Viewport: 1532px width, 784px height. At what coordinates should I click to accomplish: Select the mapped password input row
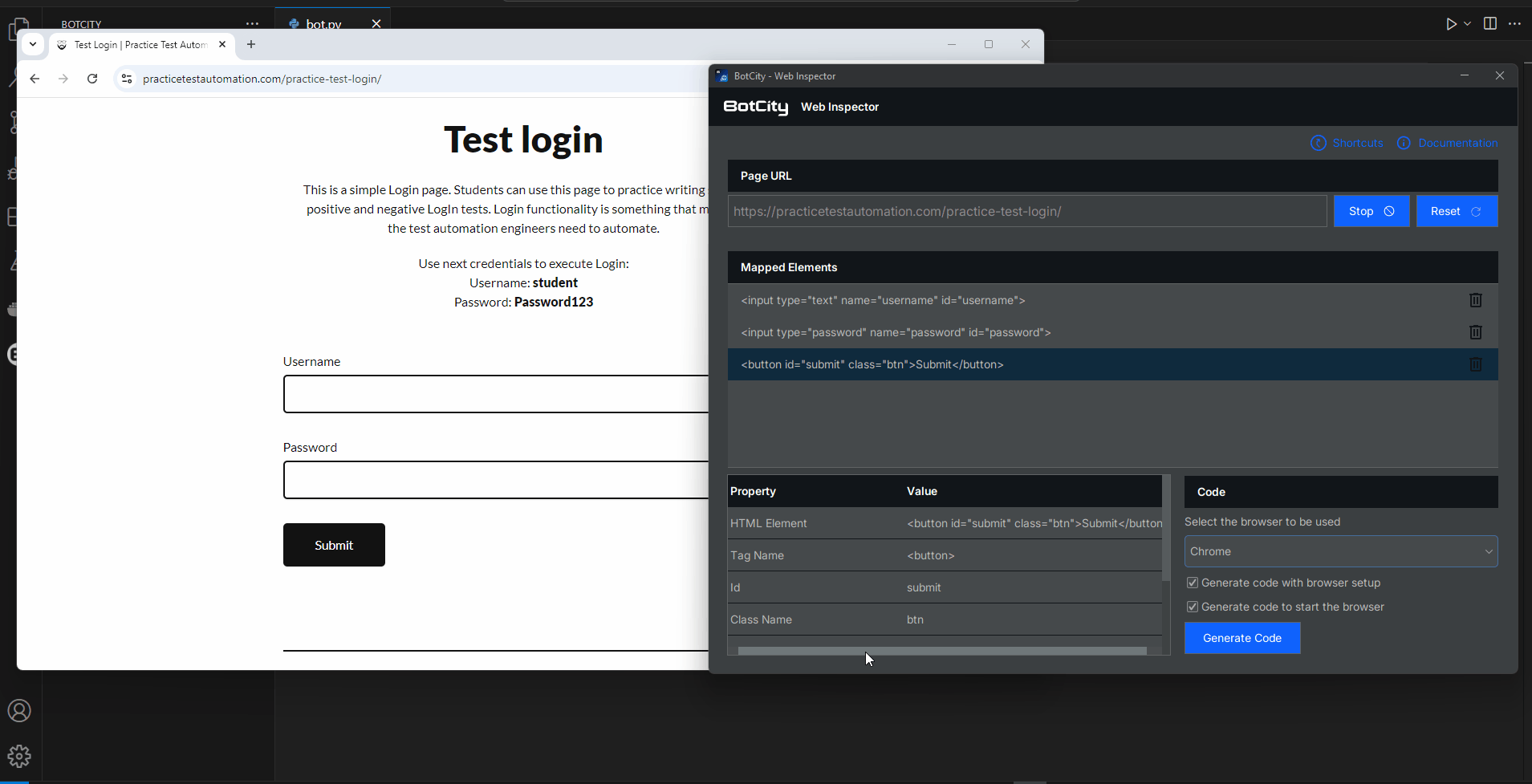coord(1113,332)
